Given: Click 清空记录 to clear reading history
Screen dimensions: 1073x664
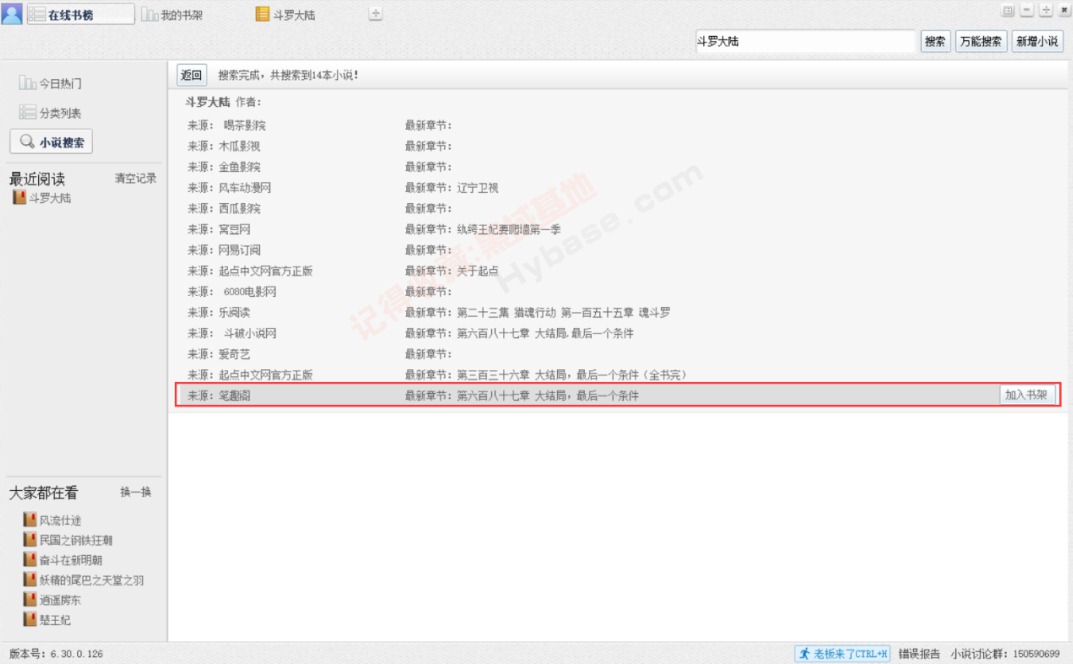Looking at the screenshot, I should (135, 179).
